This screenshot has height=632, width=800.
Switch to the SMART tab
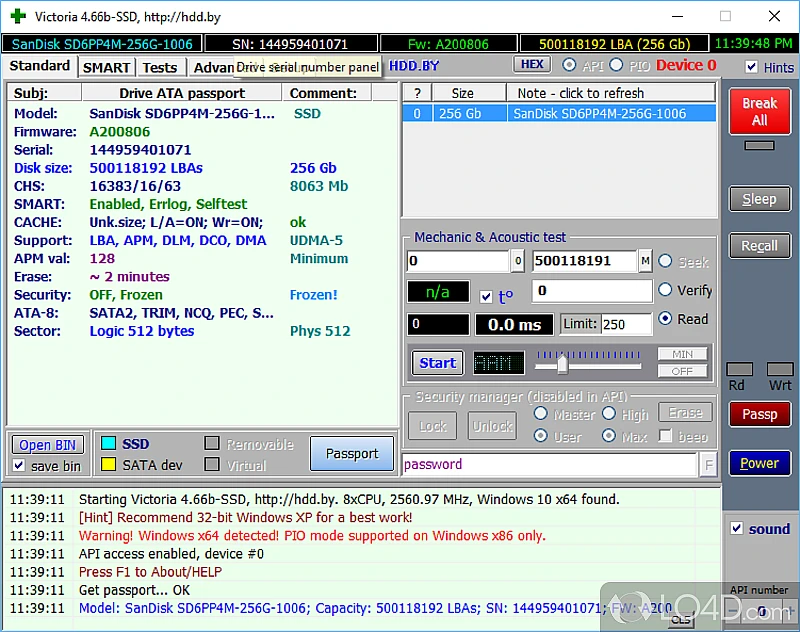106,67
